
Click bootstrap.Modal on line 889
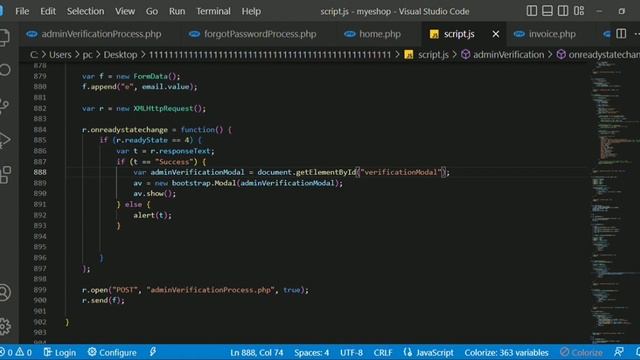pos(204,183)
